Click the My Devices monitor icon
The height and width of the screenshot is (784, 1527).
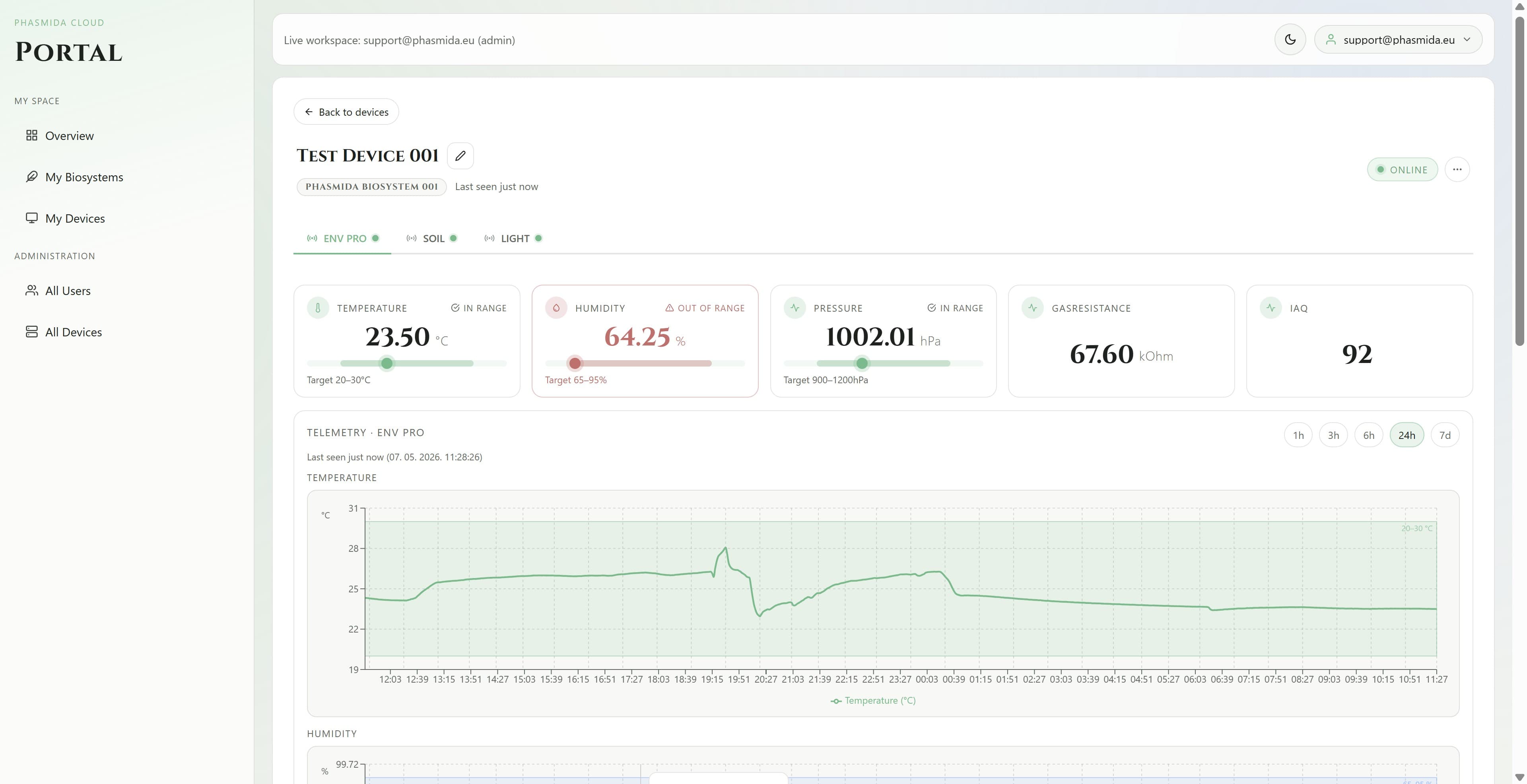[x=32, y=218]
